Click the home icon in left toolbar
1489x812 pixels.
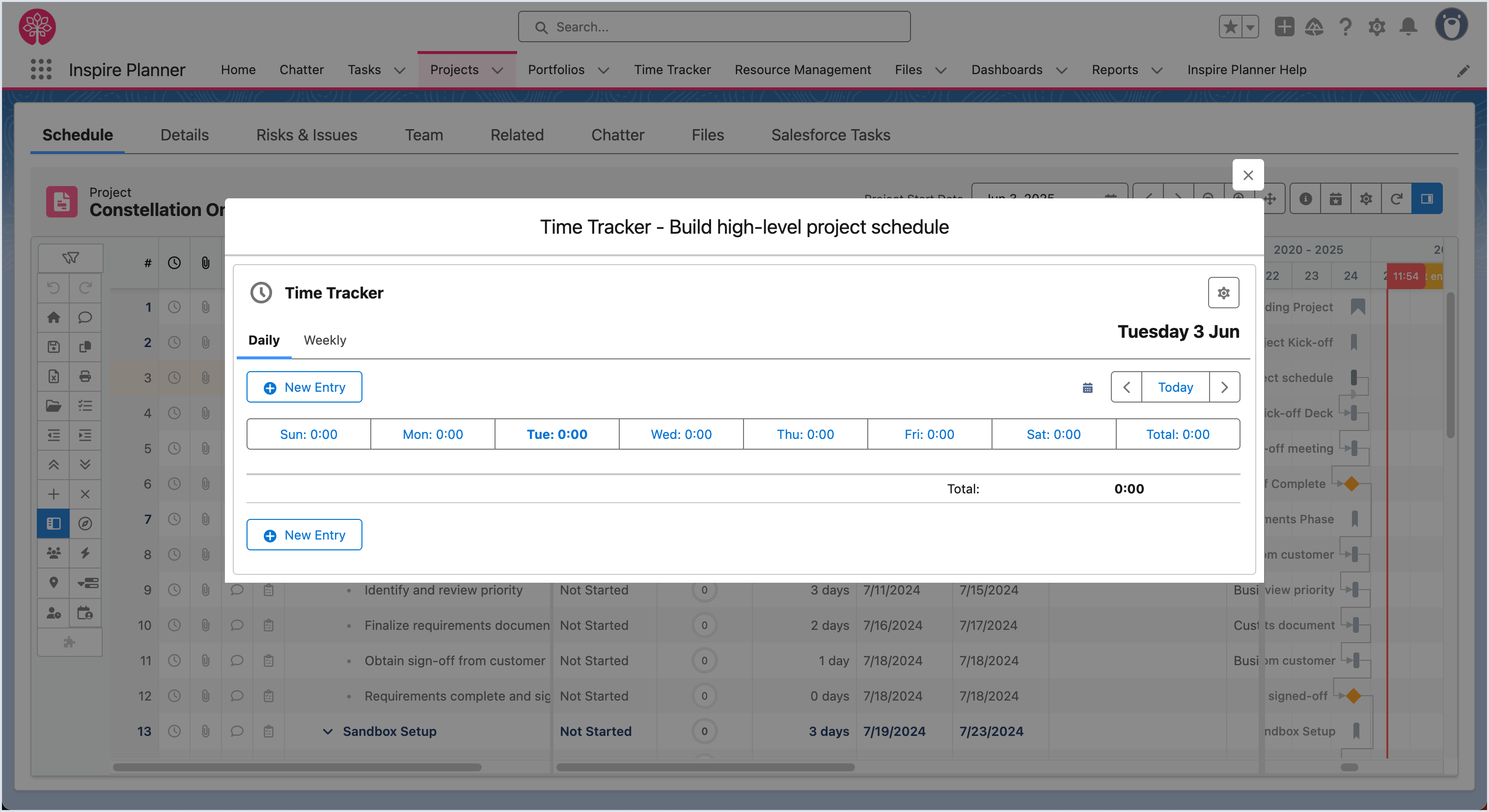point(54,317)
